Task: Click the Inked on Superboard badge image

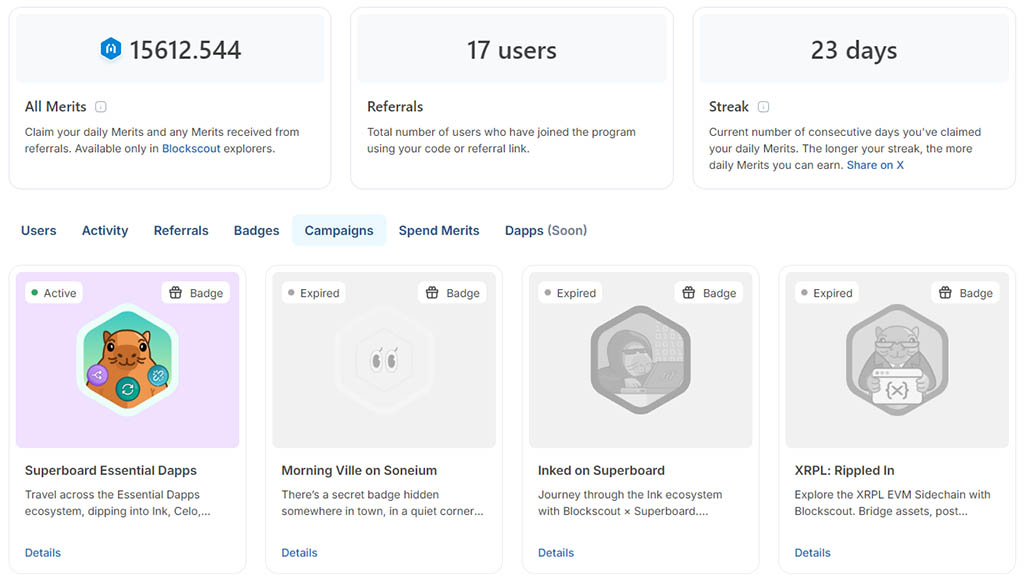Action: point(640,360)
